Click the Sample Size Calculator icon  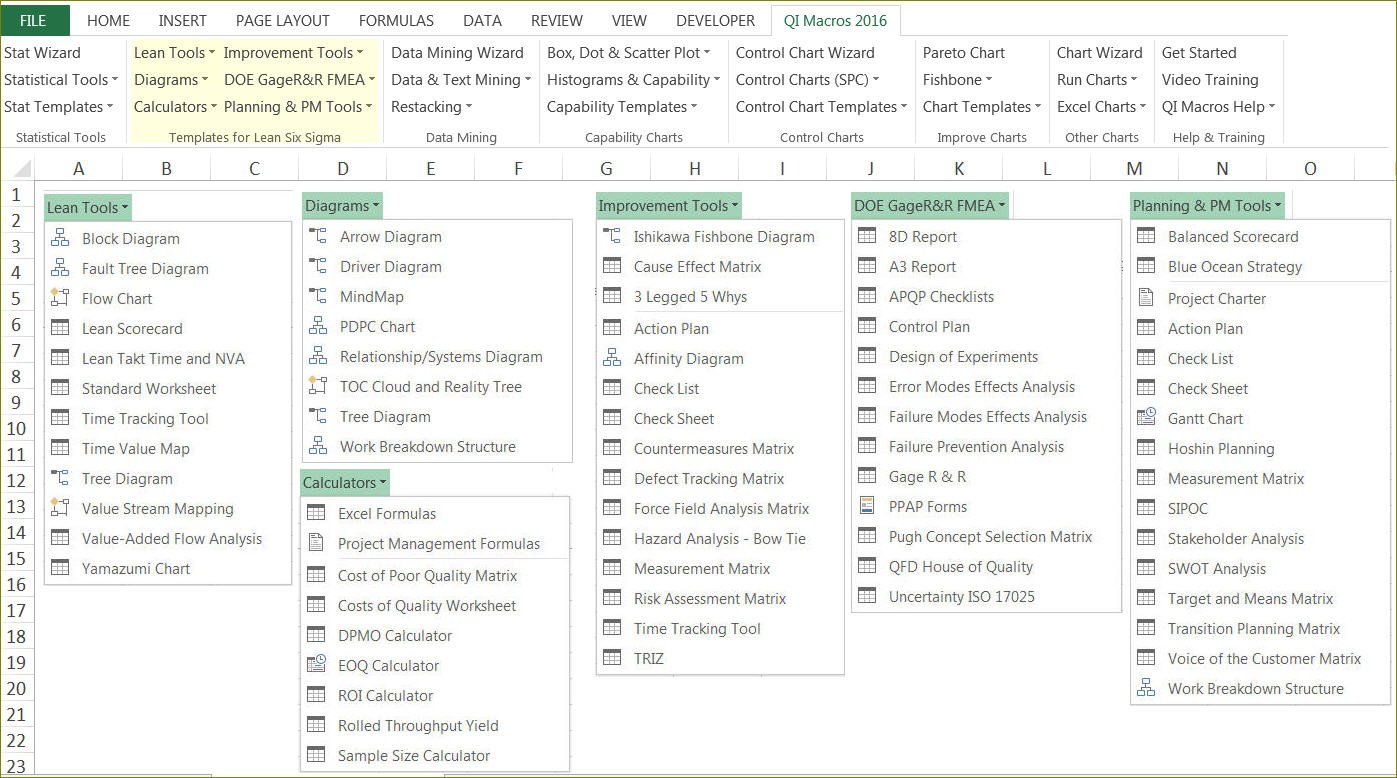[316, 755]
